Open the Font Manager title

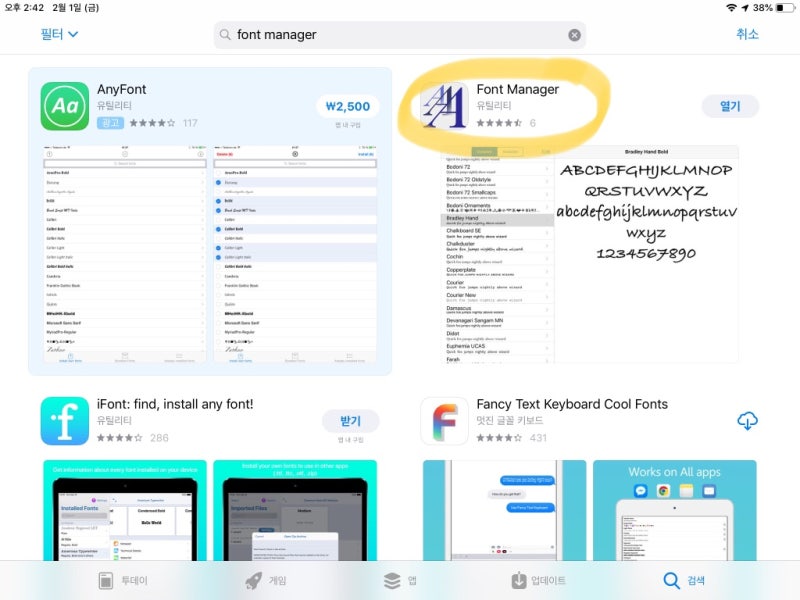coord(517,89)
